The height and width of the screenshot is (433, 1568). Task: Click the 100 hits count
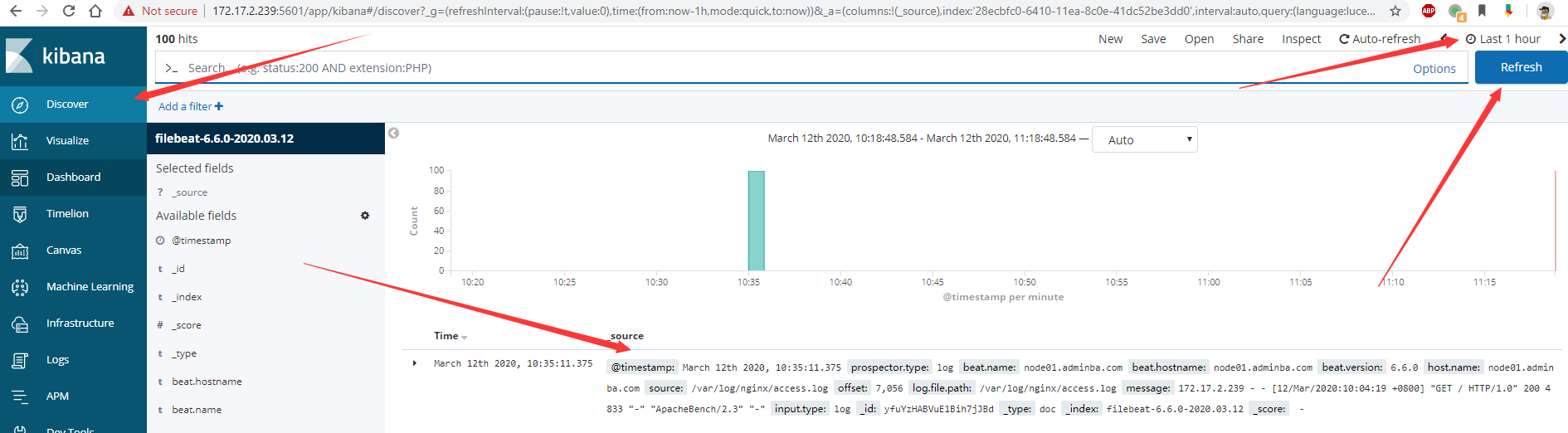point(177,39)
